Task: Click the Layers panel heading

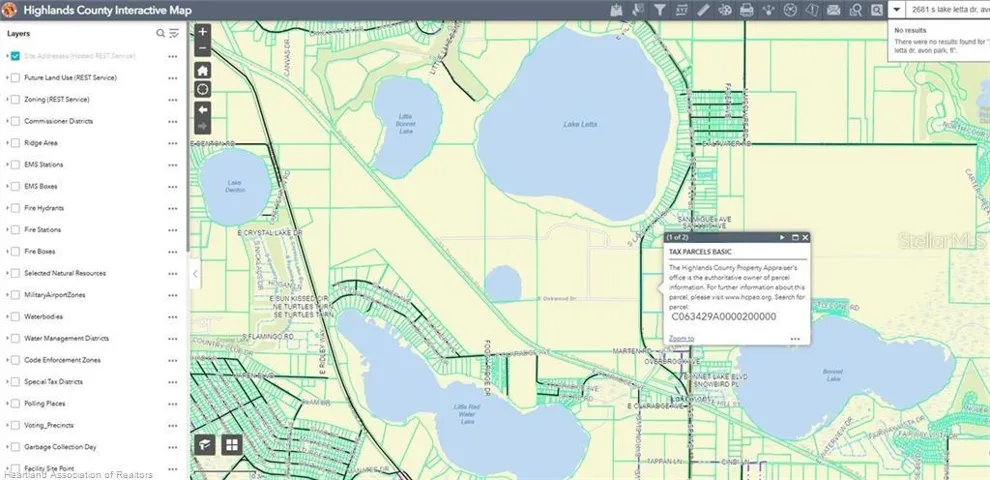Action: tap(18, 33)
